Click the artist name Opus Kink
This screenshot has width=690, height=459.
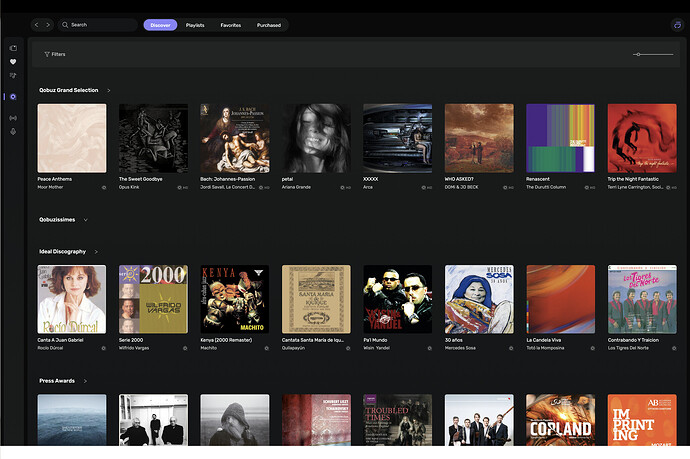(129, 187)
